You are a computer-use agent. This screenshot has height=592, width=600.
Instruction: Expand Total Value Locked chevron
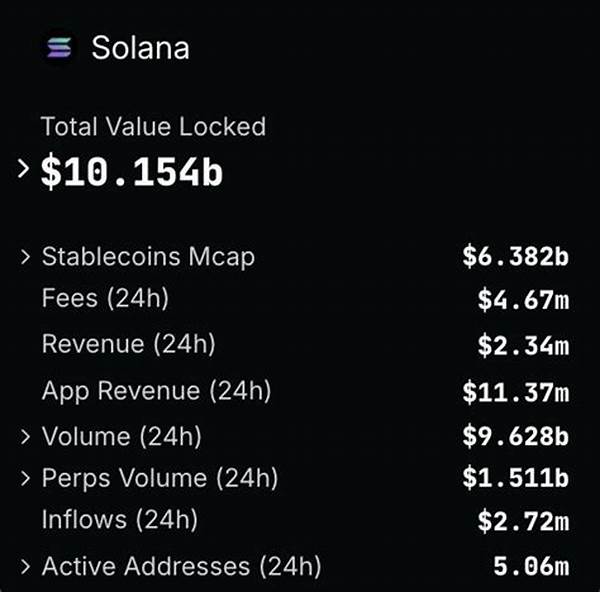coord(24,169)
